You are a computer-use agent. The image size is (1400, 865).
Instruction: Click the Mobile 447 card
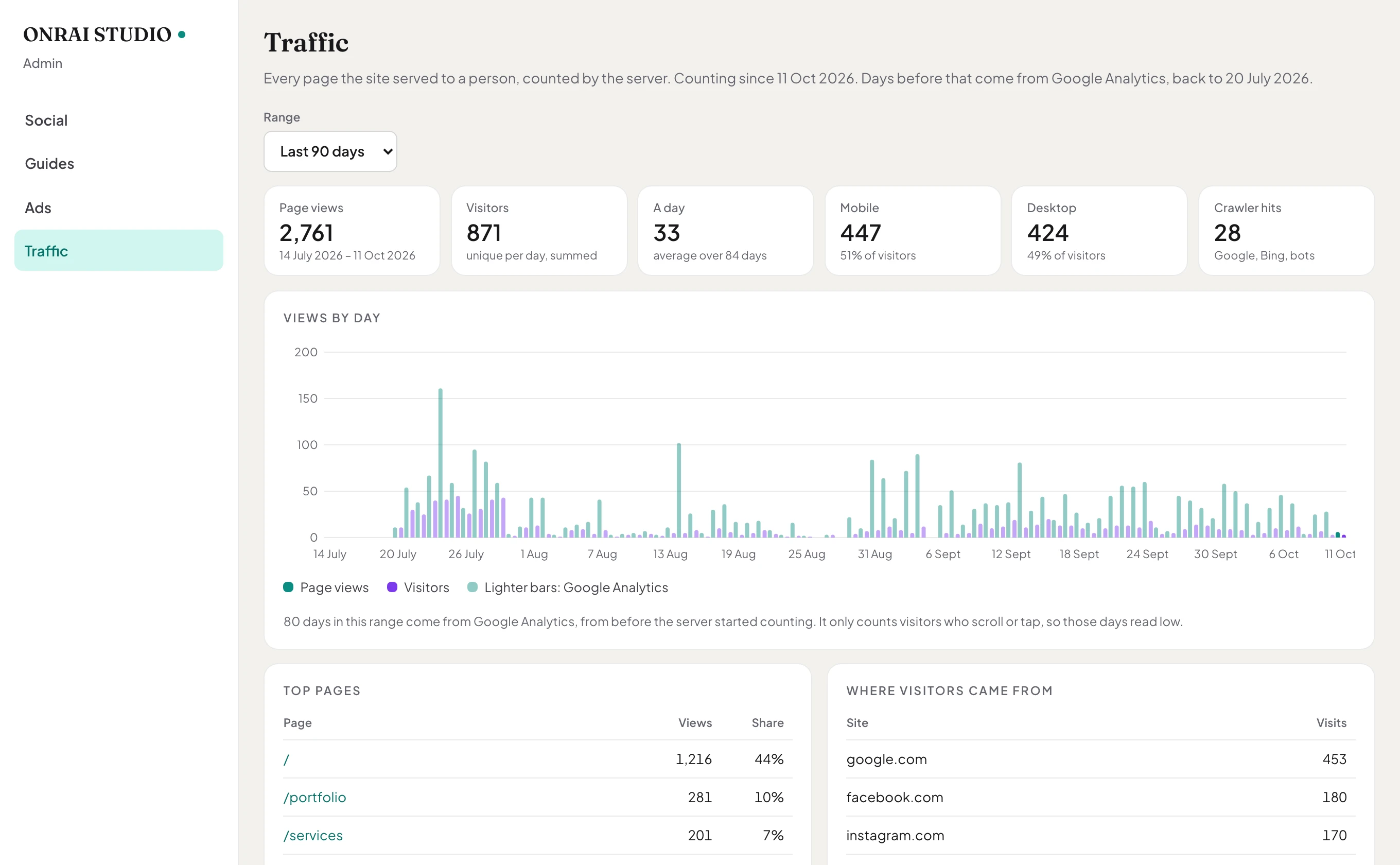(x=912, y=231)
